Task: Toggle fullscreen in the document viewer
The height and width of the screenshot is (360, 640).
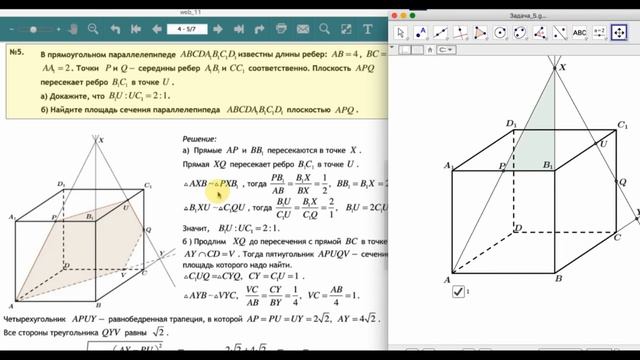Action: tap(346, 29)
